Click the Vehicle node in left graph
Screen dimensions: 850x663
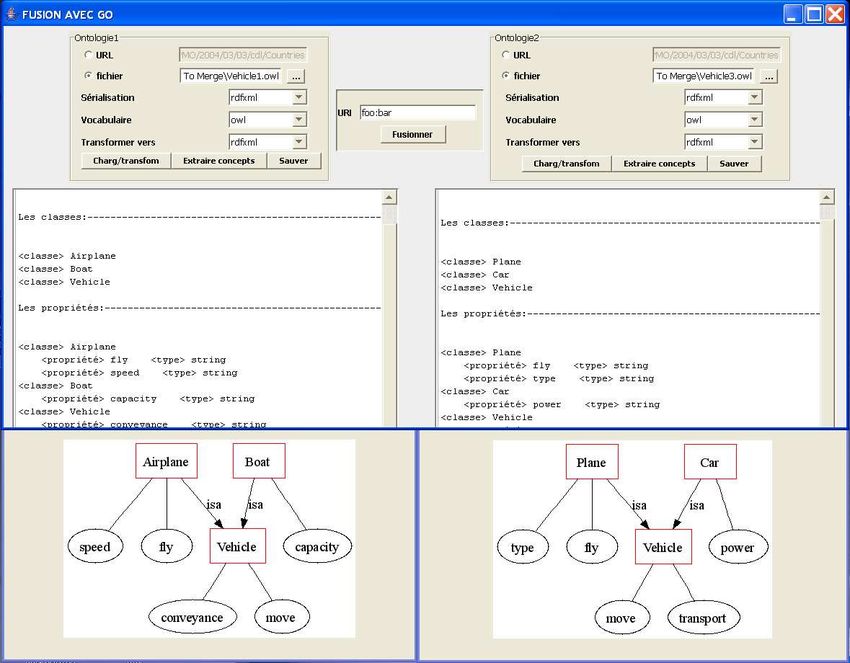[x=237, y=546]
